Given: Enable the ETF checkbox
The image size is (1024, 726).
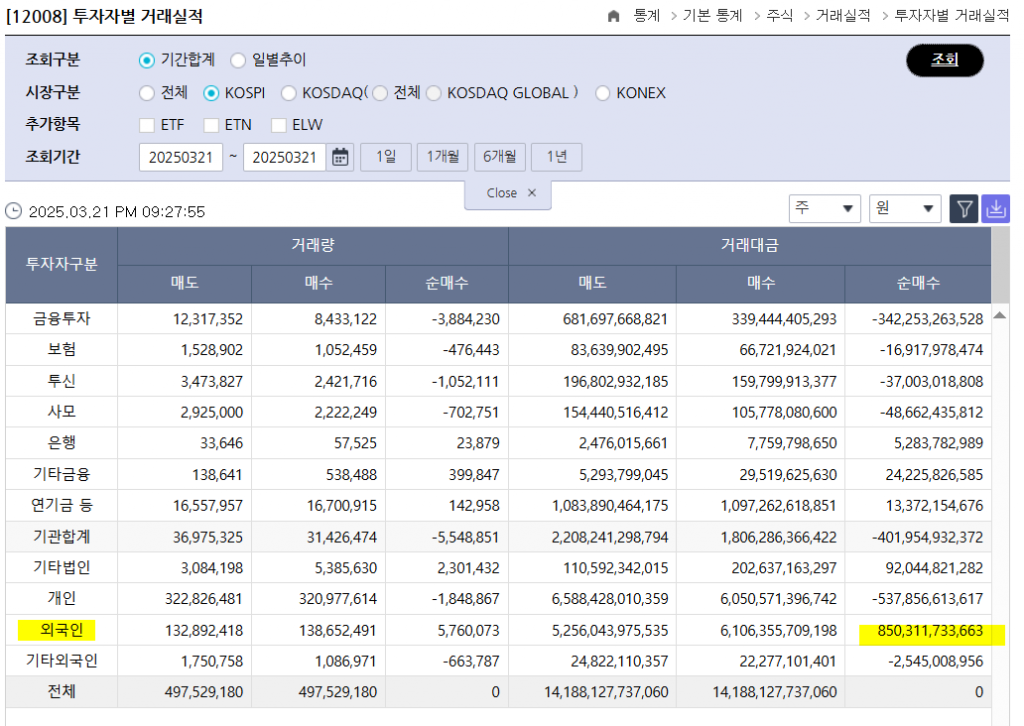Looking at the screenshot, I should coord(147,125).
